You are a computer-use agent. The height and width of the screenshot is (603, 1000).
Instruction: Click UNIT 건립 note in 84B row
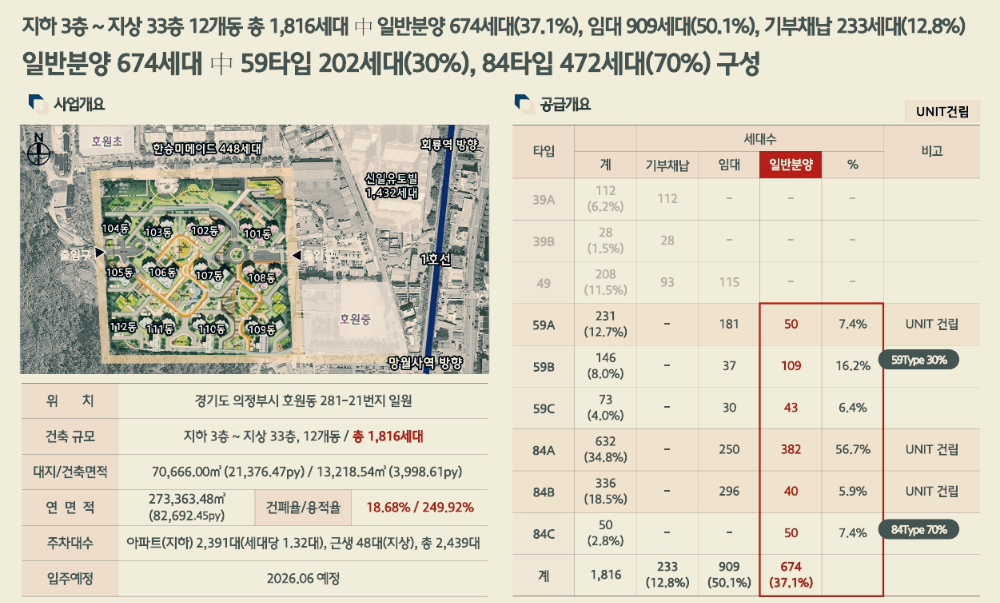tap(932, 491)
